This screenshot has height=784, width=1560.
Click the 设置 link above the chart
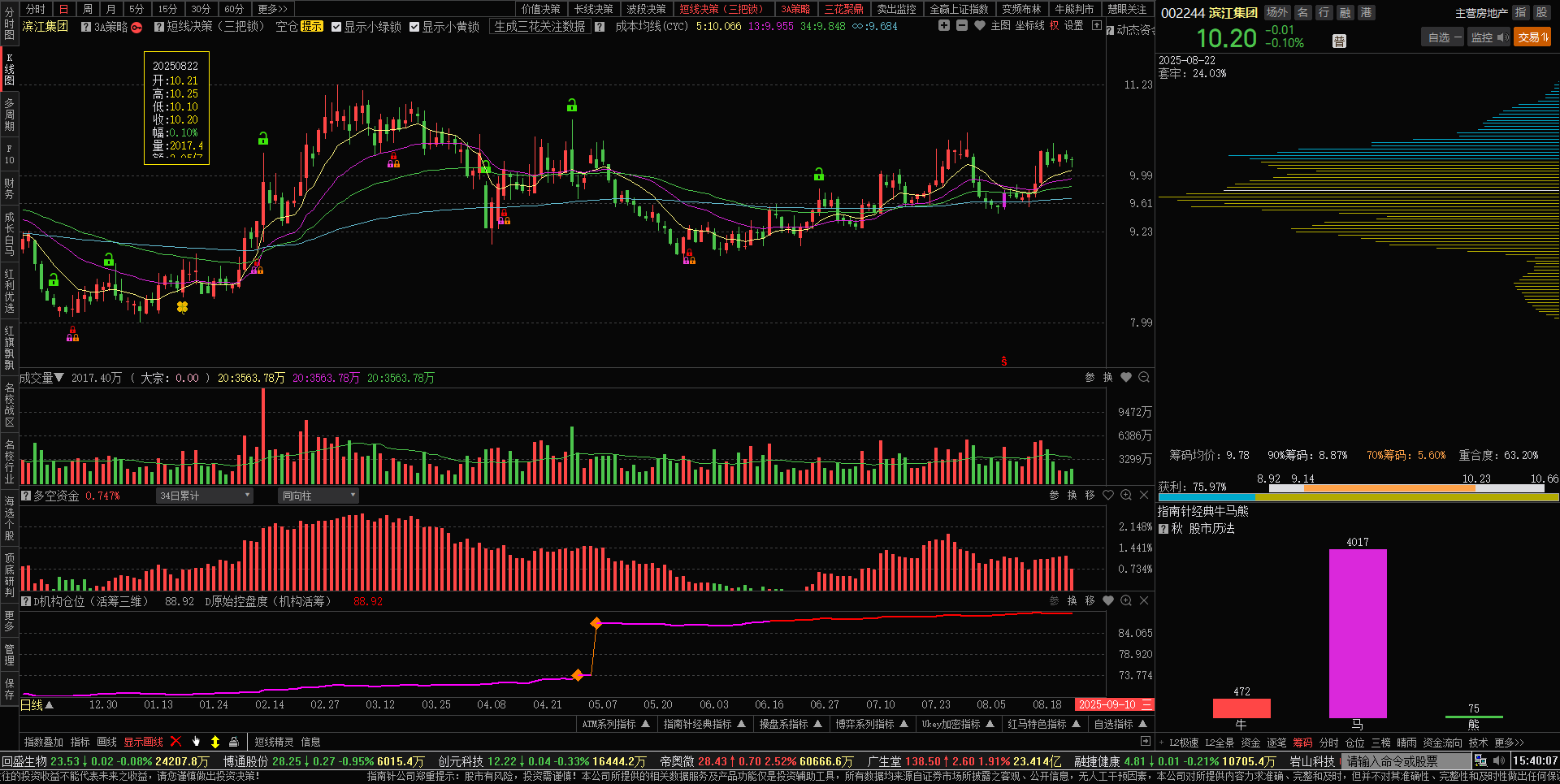[1074, 26]
